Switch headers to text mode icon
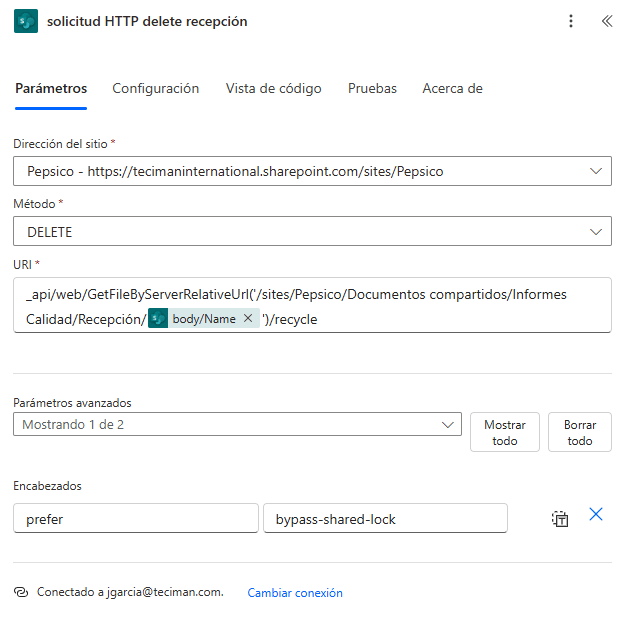 [560, 519]
